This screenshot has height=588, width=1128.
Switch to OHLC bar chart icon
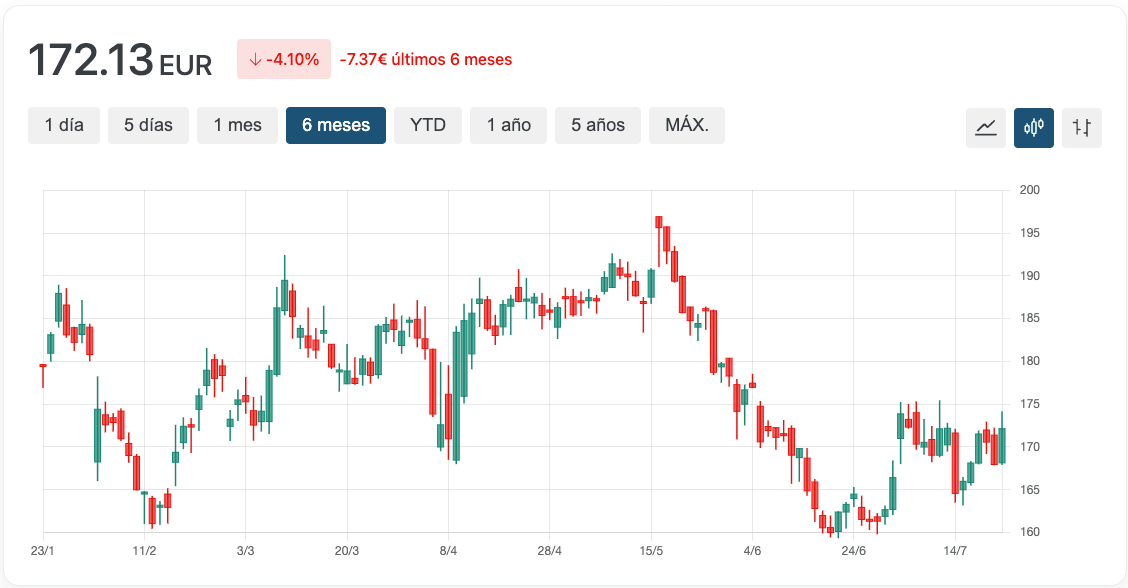[1082, 127]
